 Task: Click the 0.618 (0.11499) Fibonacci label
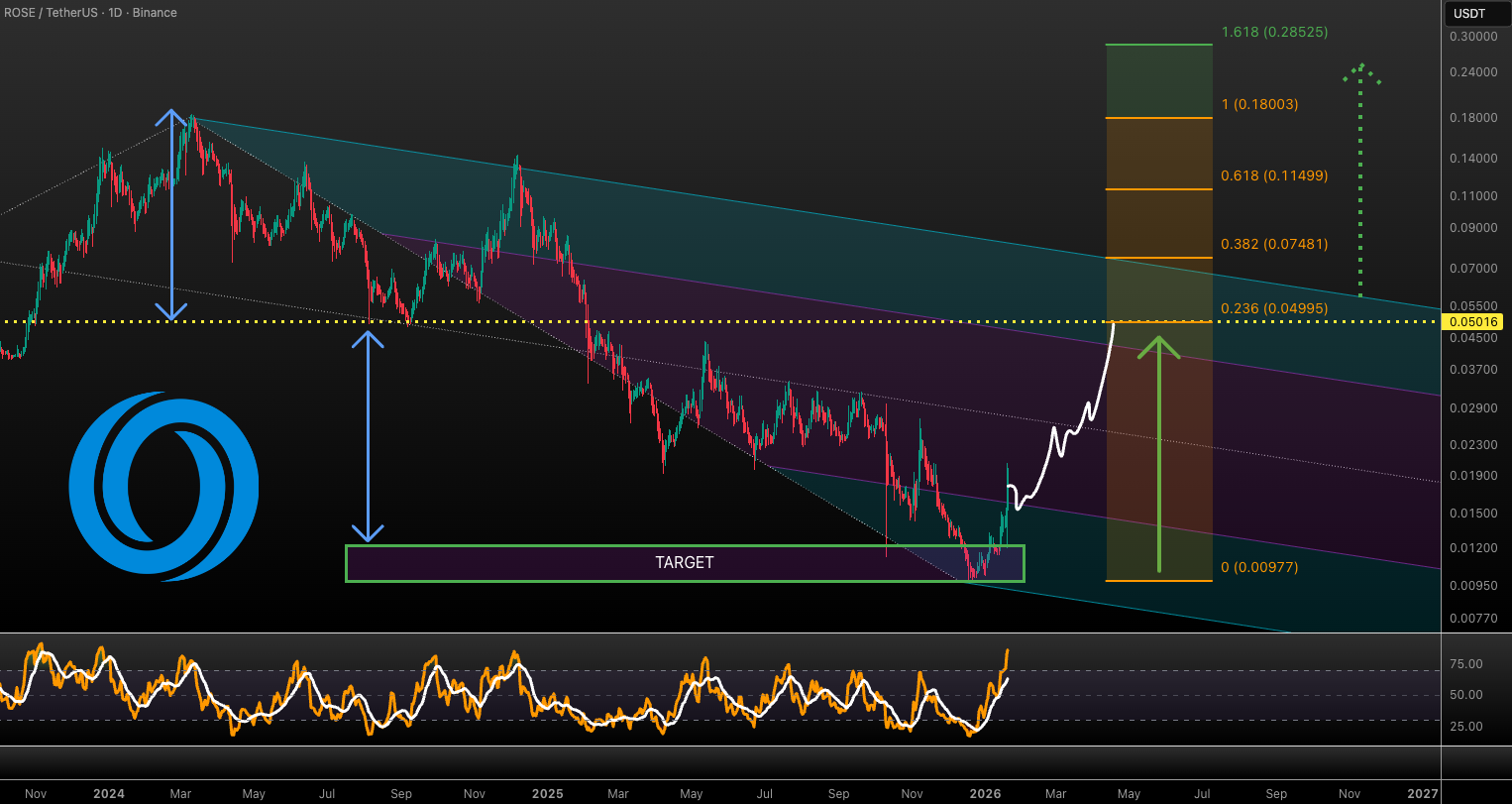click(1274, 175)
